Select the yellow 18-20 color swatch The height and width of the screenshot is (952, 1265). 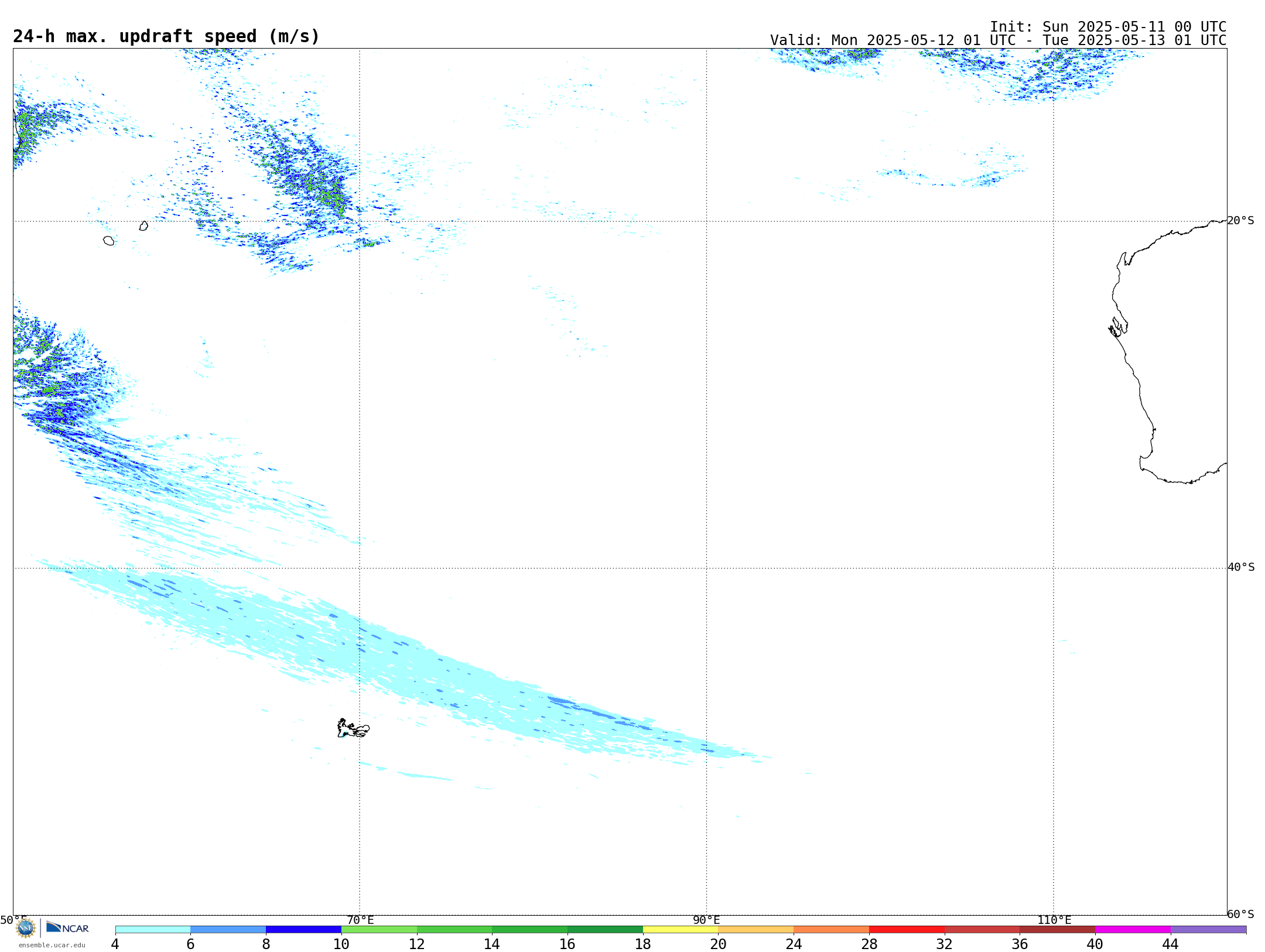[x=681, y=929]
